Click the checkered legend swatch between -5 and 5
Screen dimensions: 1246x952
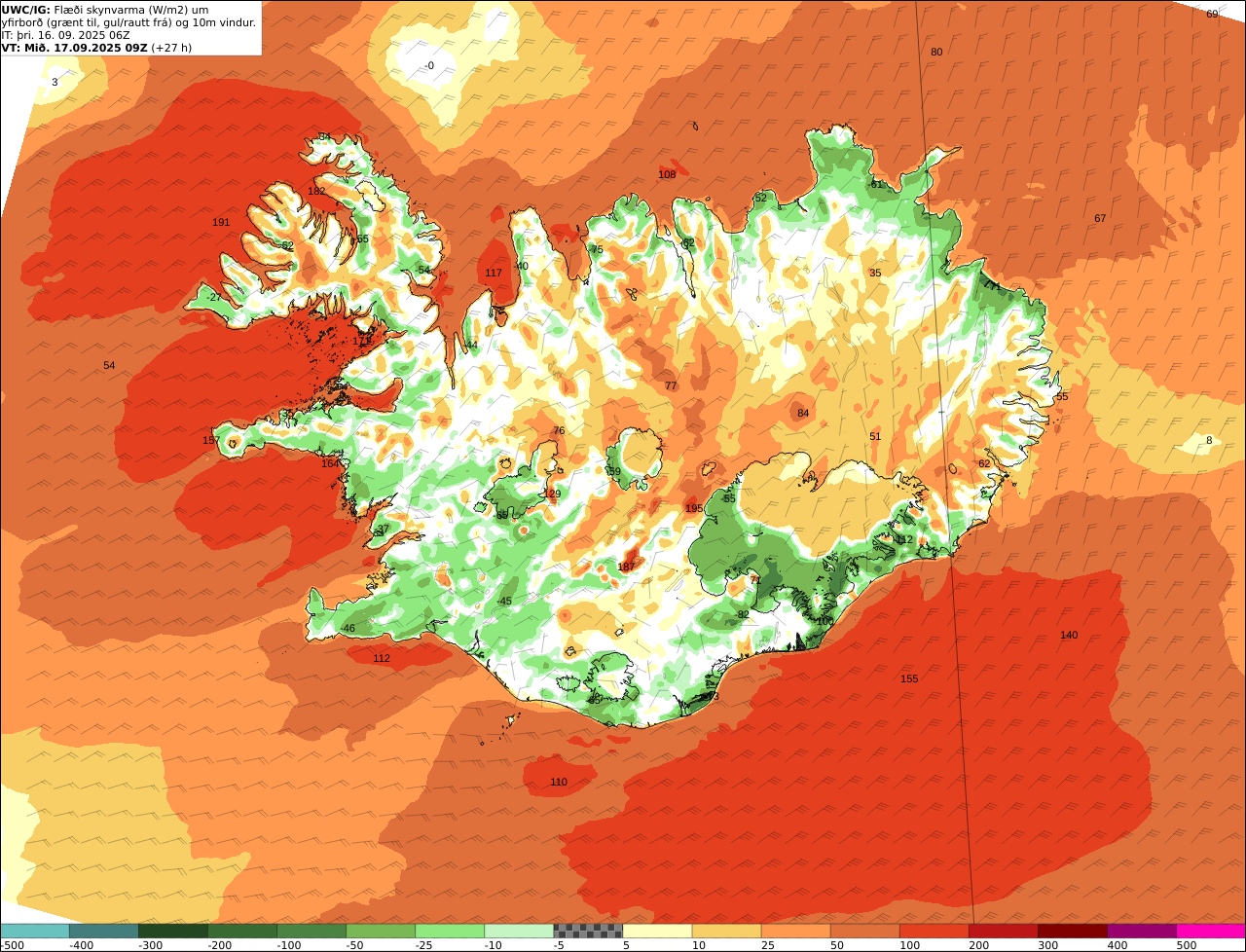[588, 931]
